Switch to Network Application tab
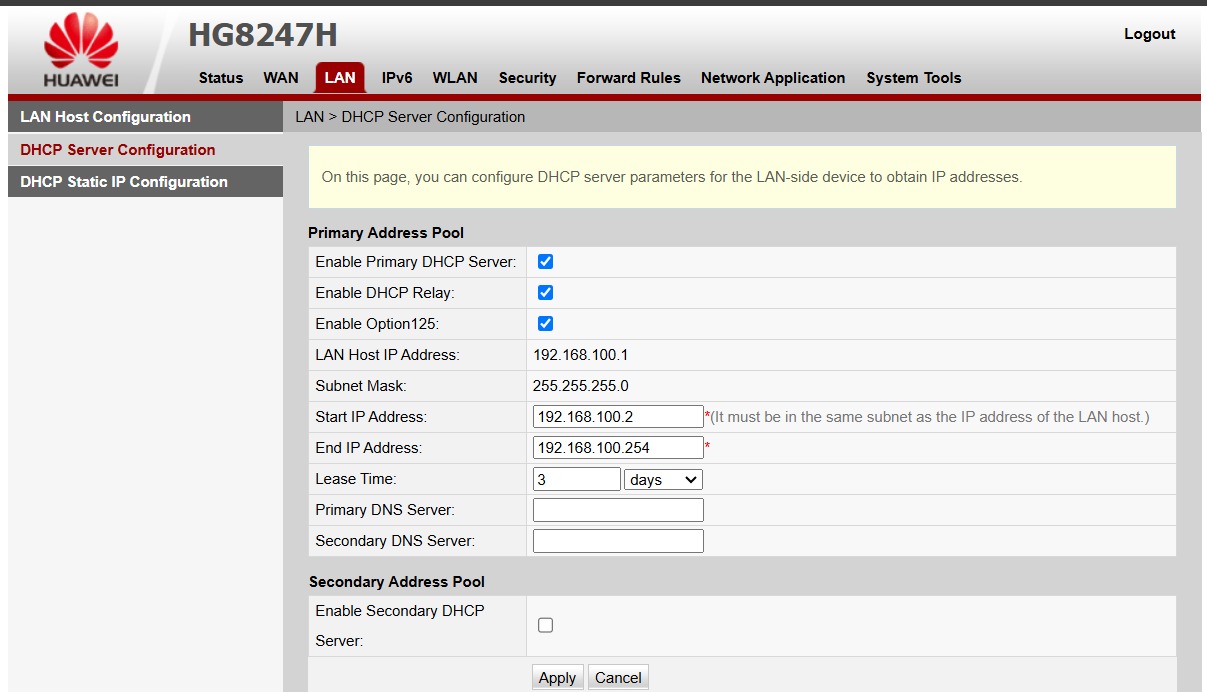Viewport: 1207px width, 692px height. click(x=773, y=78)
